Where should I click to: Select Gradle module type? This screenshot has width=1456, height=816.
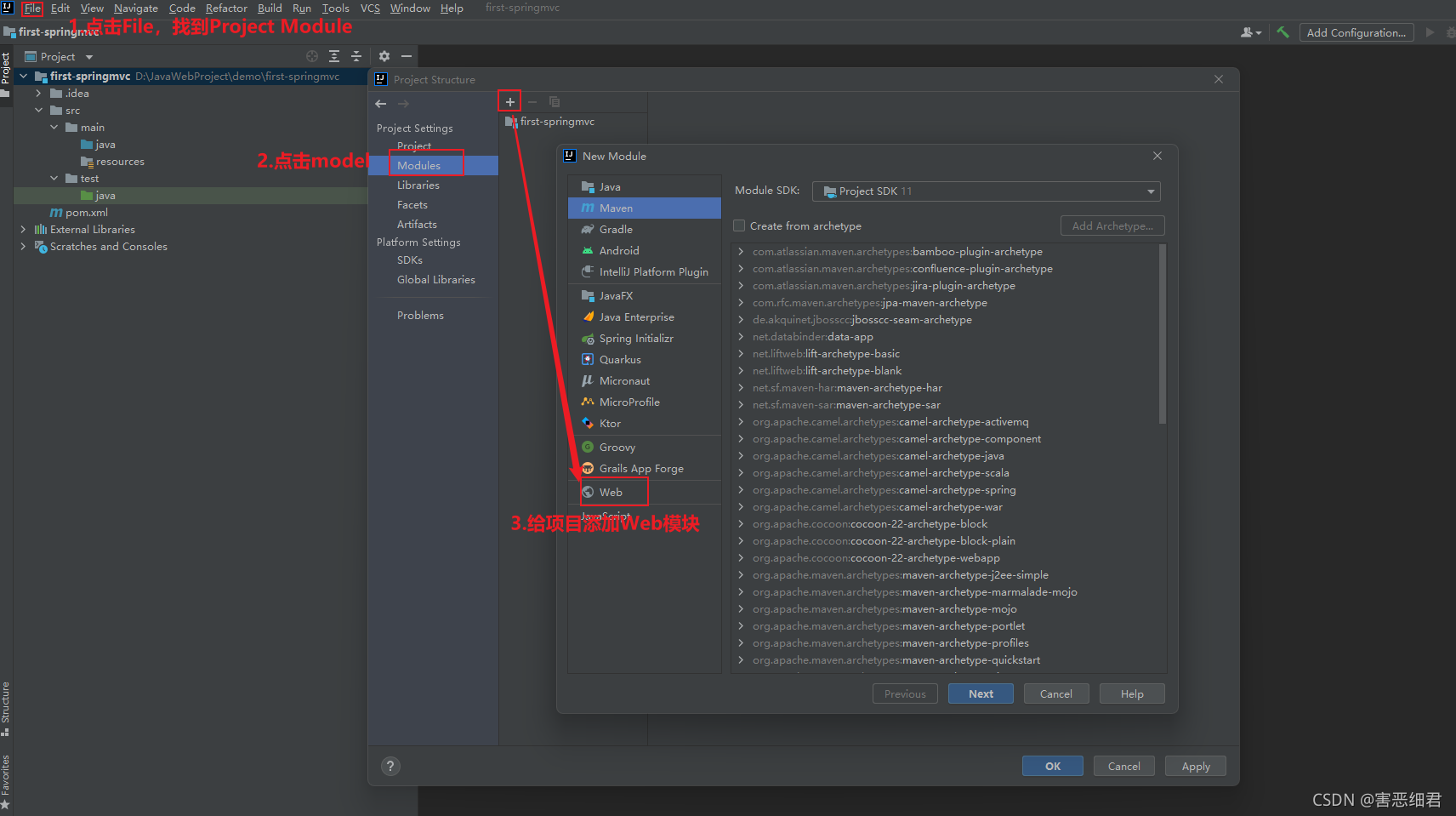pyautogui.click(x=645, y=230)
